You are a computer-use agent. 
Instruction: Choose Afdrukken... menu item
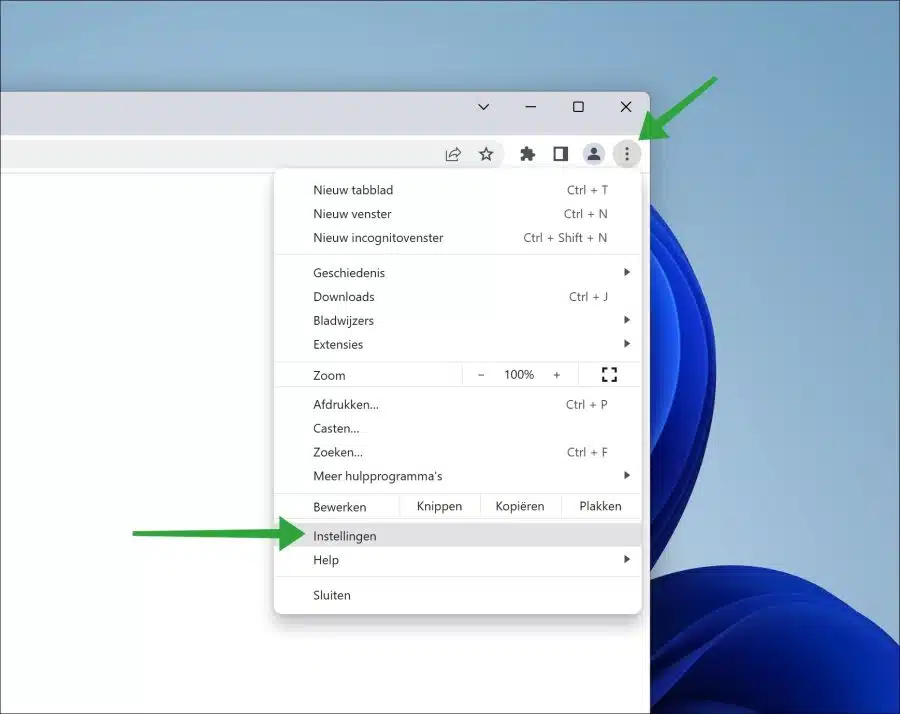[x=457, y=405]
